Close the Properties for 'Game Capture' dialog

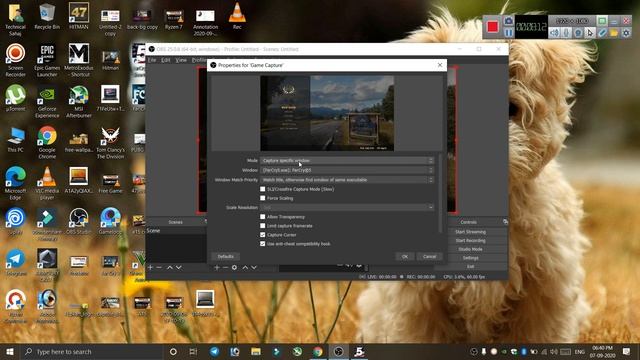pyautogui.click(x=440, y=65)
